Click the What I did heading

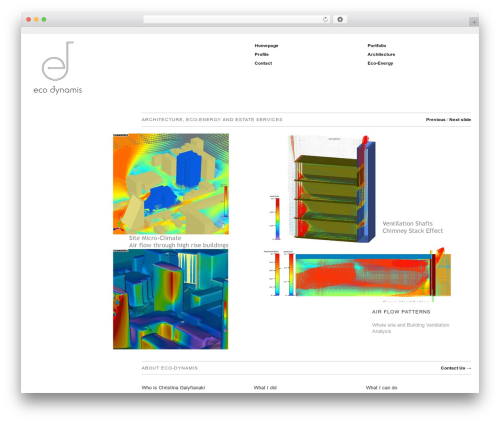pyautogui.click(x=265, y=388)
